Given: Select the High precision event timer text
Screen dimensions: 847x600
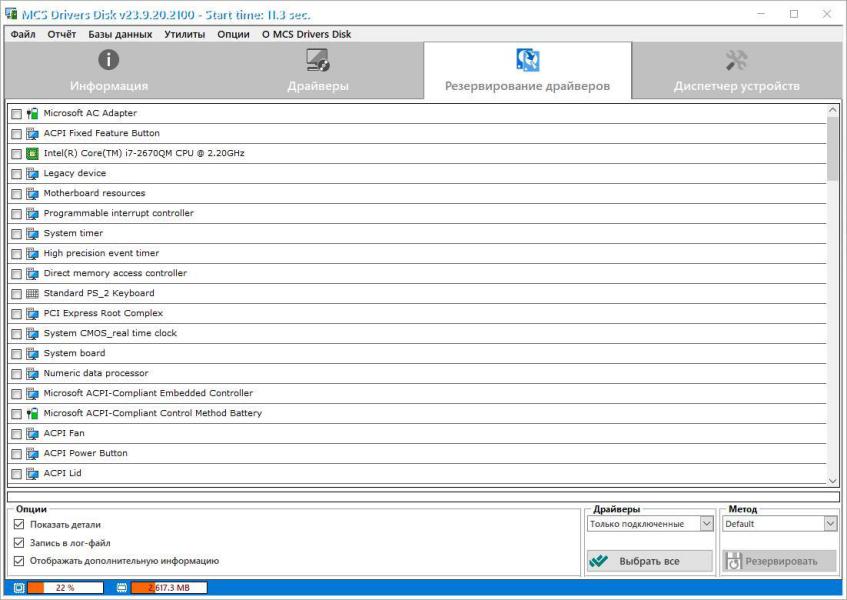Looking at the screenshot, I should pyautogui.click(x=101, y=253).
